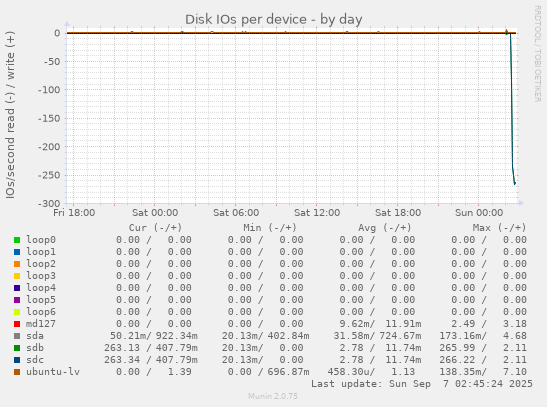Click the y-axis title 'IOs/second read (-) / write (+)'
The image size is (547, 407).
(x=10, y=115)
